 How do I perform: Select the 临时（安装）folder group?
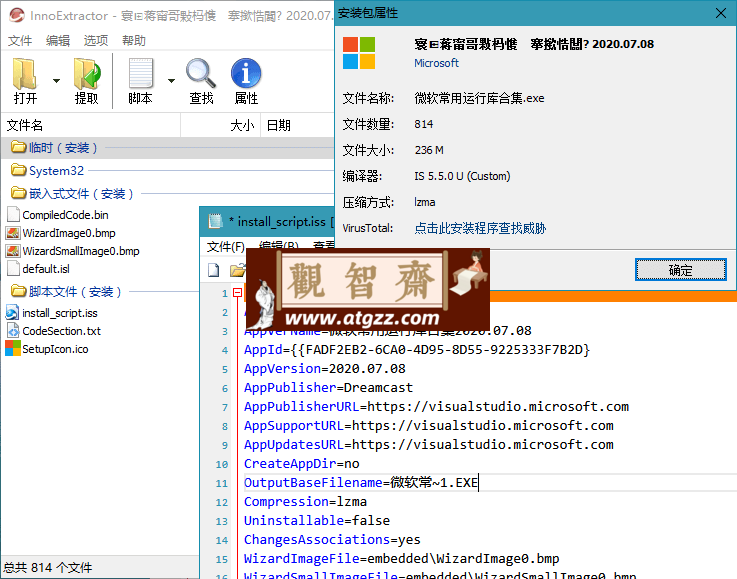167,148
